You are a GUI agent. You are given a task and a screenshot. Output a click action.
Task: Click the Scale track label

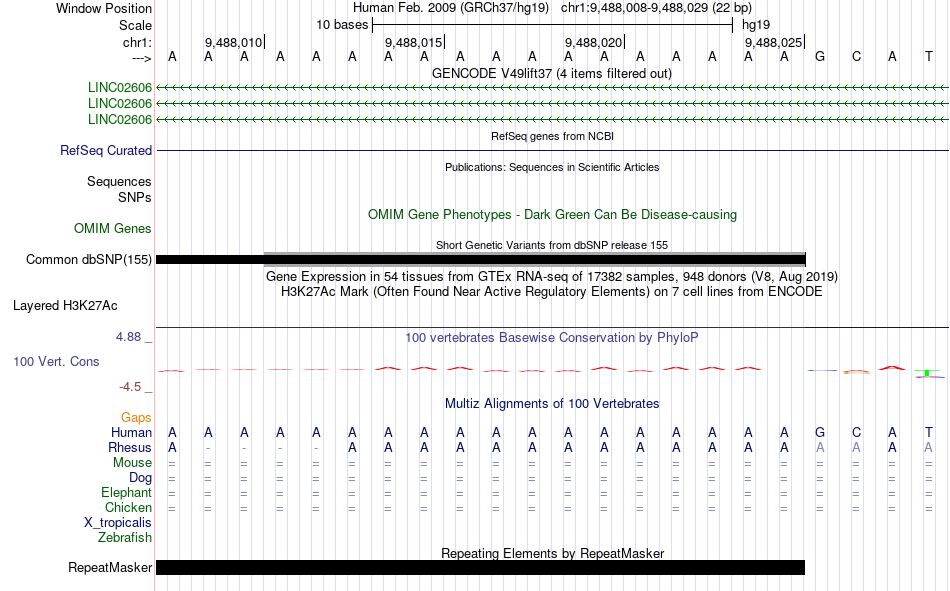pyautogui.click(x=135, y=25)
